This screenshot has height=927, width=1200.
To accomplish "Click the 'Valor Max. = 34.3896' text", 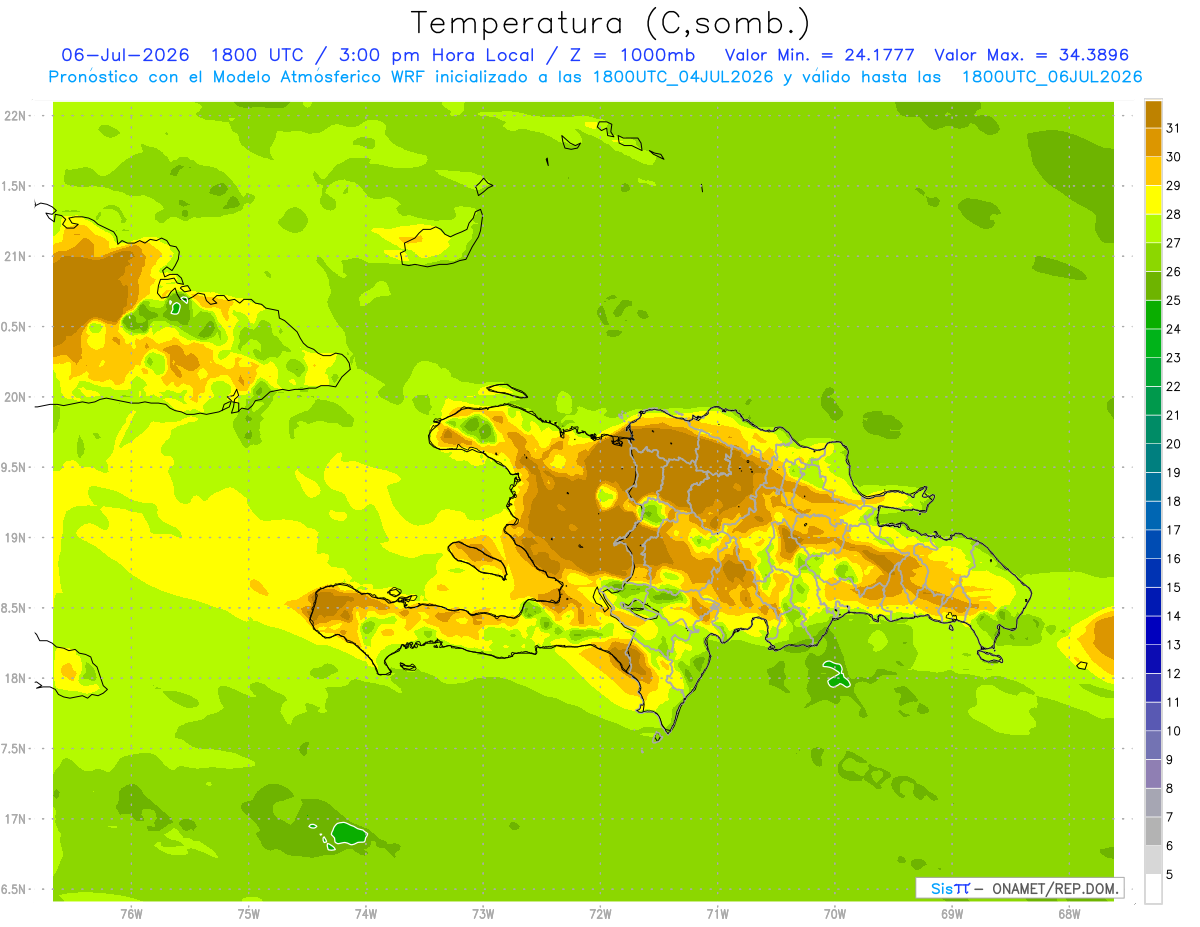I will 1031,55.
